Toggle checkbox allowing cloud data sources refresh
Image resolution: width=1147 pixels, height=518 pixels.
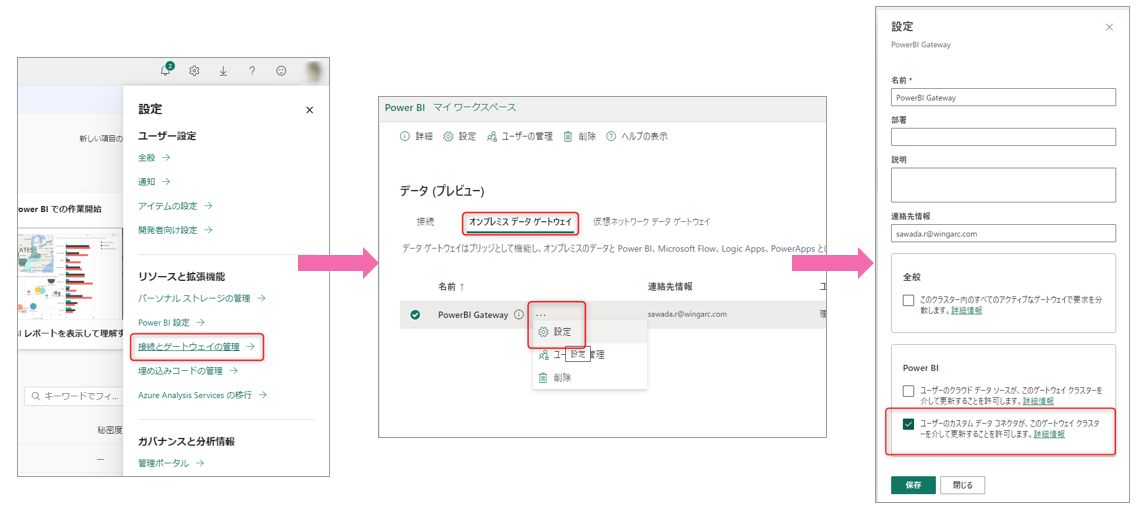[x=909, y=391]
